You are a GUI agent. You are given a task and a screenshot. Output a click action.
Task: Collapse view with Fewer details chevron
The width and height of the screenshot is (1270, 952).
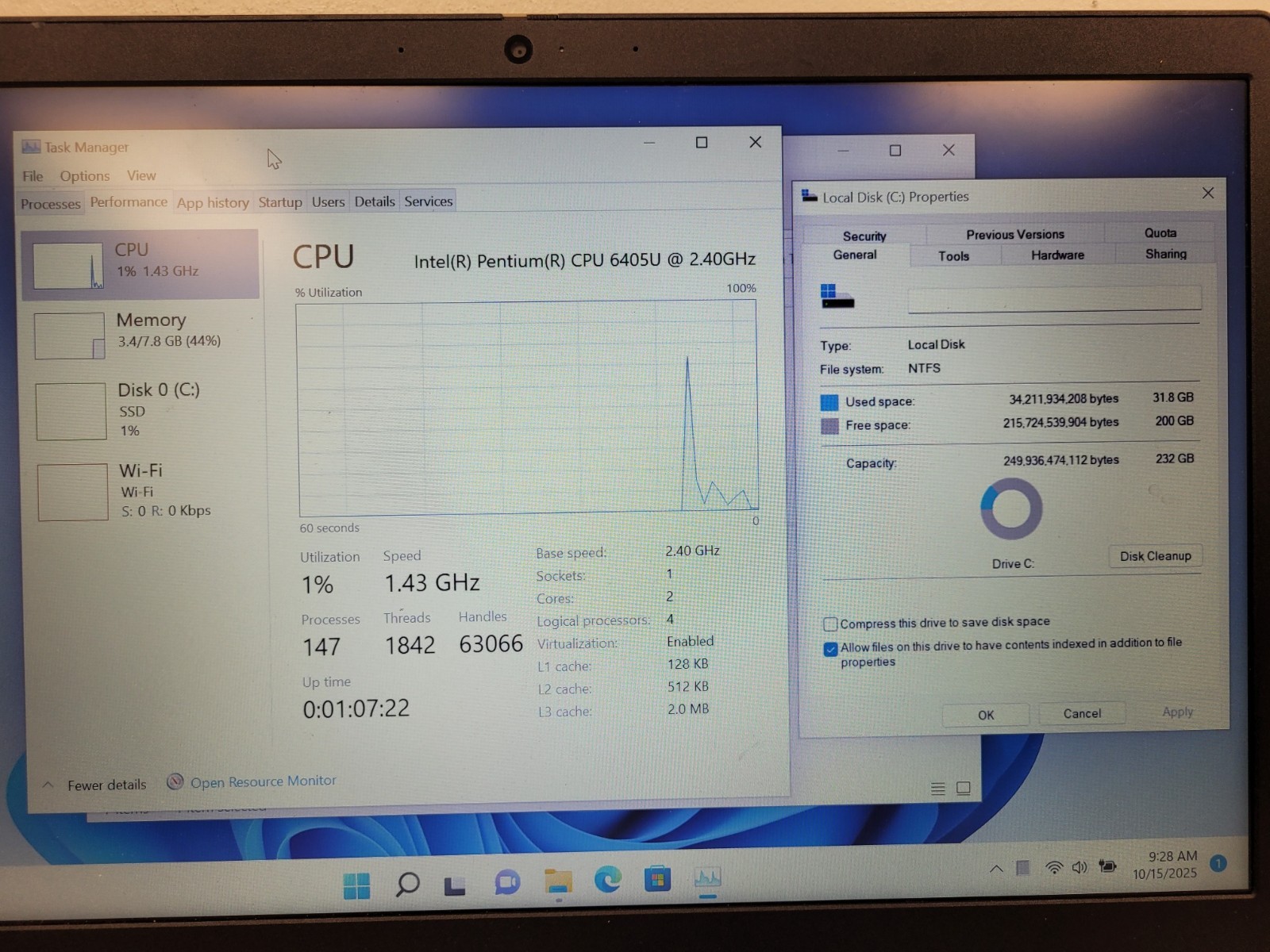(48, 785)
